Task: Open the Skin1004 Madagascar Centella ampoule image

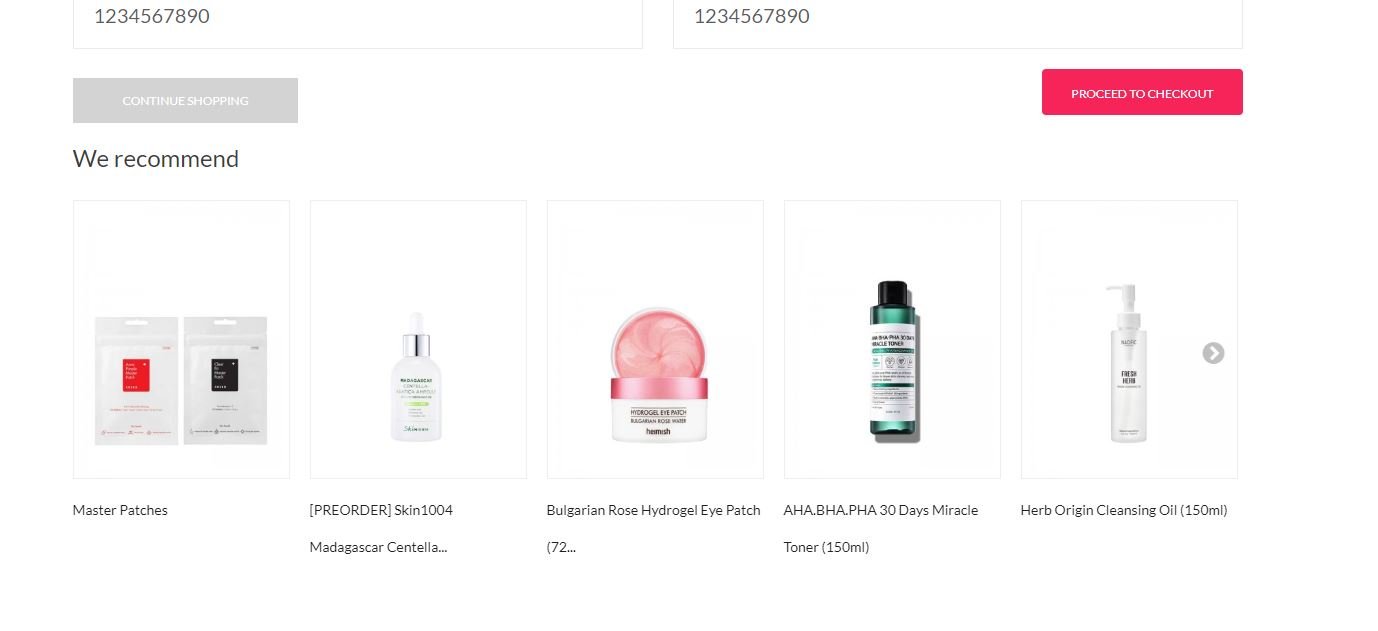Action: tap(418, 339)
